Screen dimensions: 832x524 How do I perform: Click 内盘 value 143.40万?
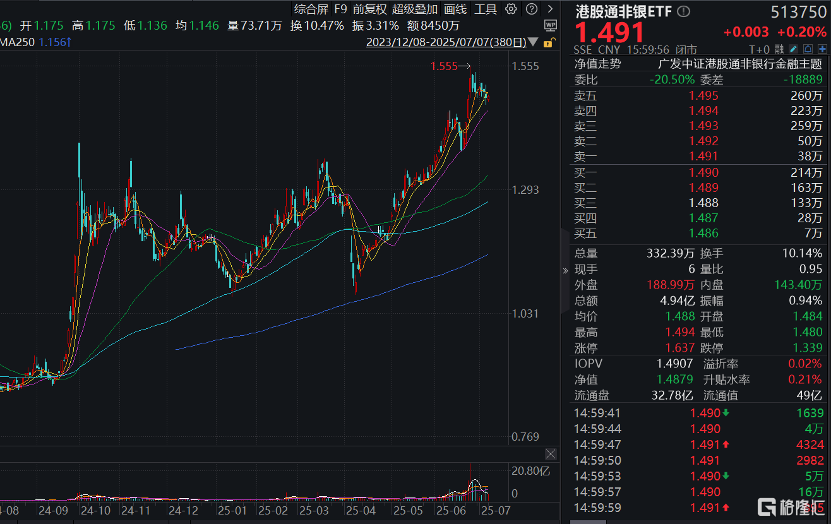[x=798, y=285]
